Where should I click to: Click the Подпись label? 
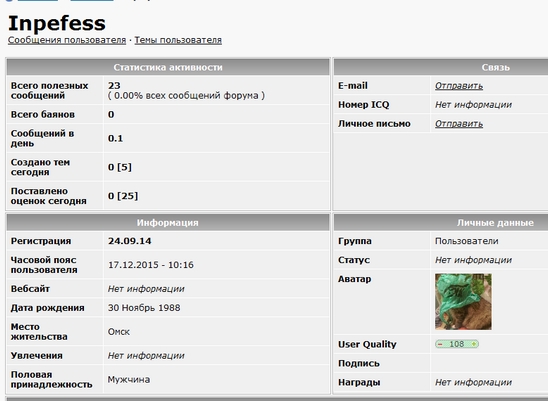pyautogui.click(x=359, y=364)
